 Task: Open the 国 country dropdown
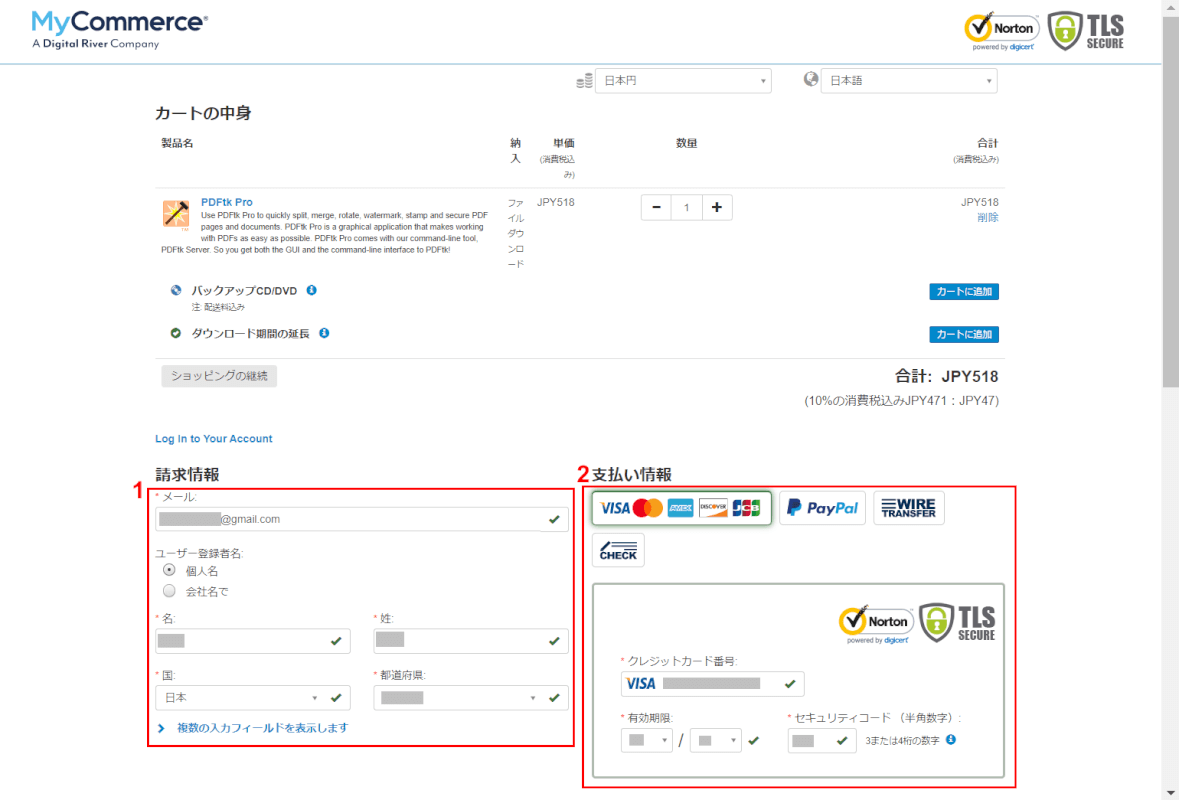(x=253, y=698)
